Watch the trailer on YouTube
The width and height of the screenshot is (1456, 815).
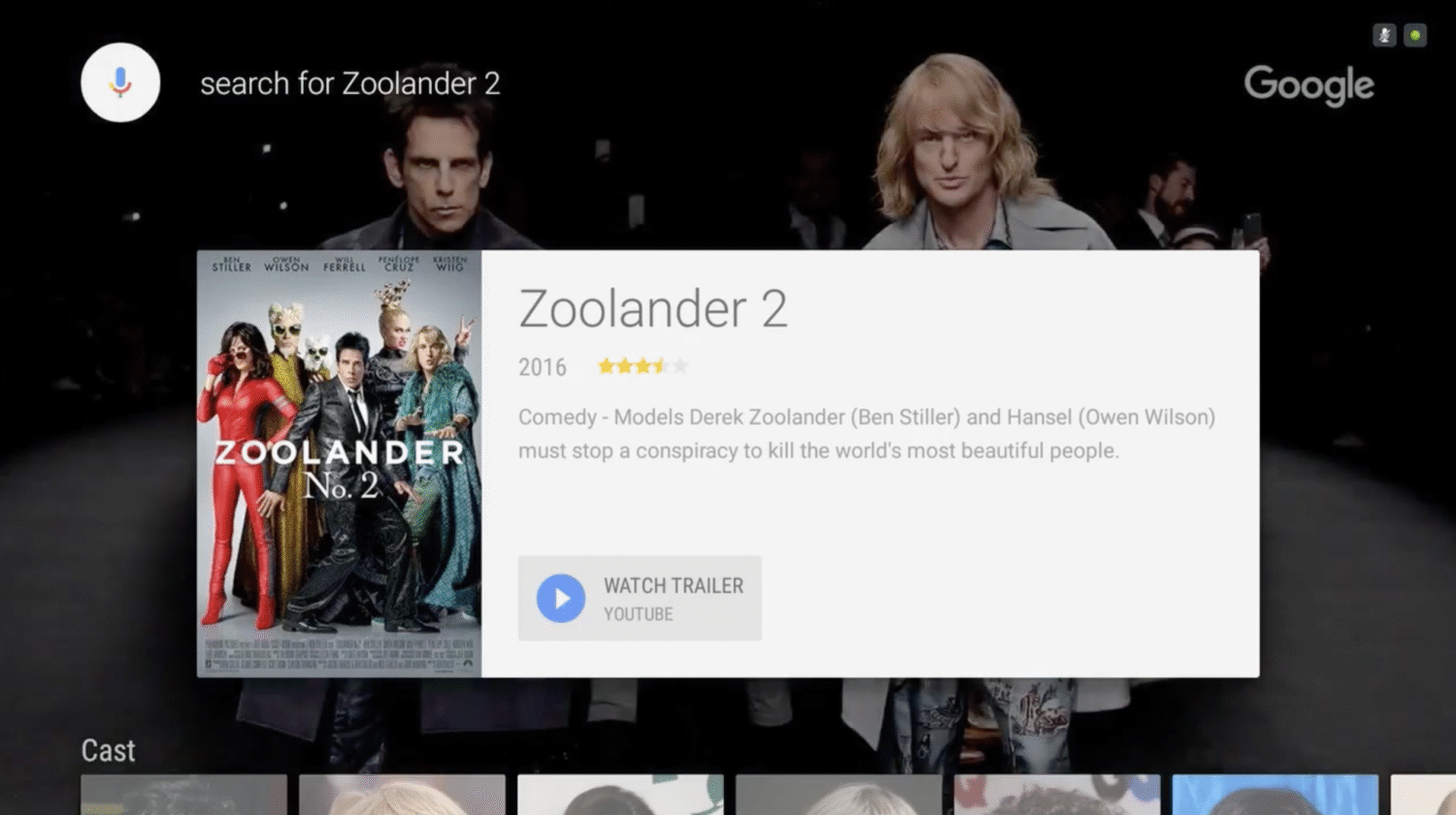640,599
